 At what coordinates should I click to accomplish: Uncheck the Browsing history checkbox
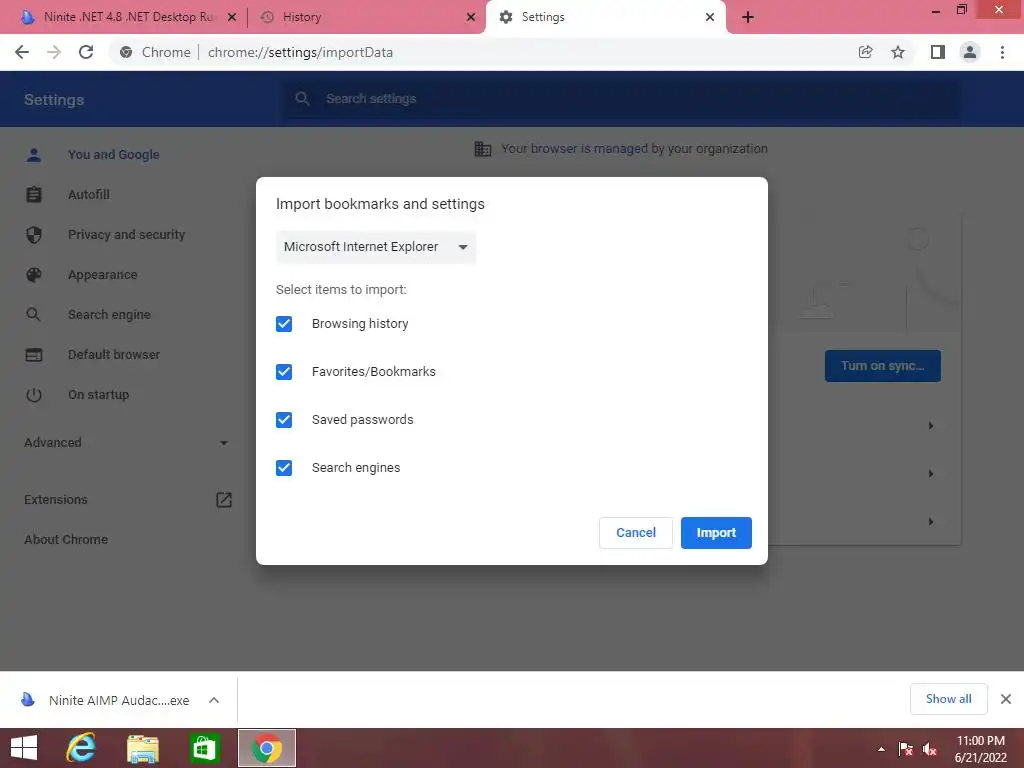[284, 324]
